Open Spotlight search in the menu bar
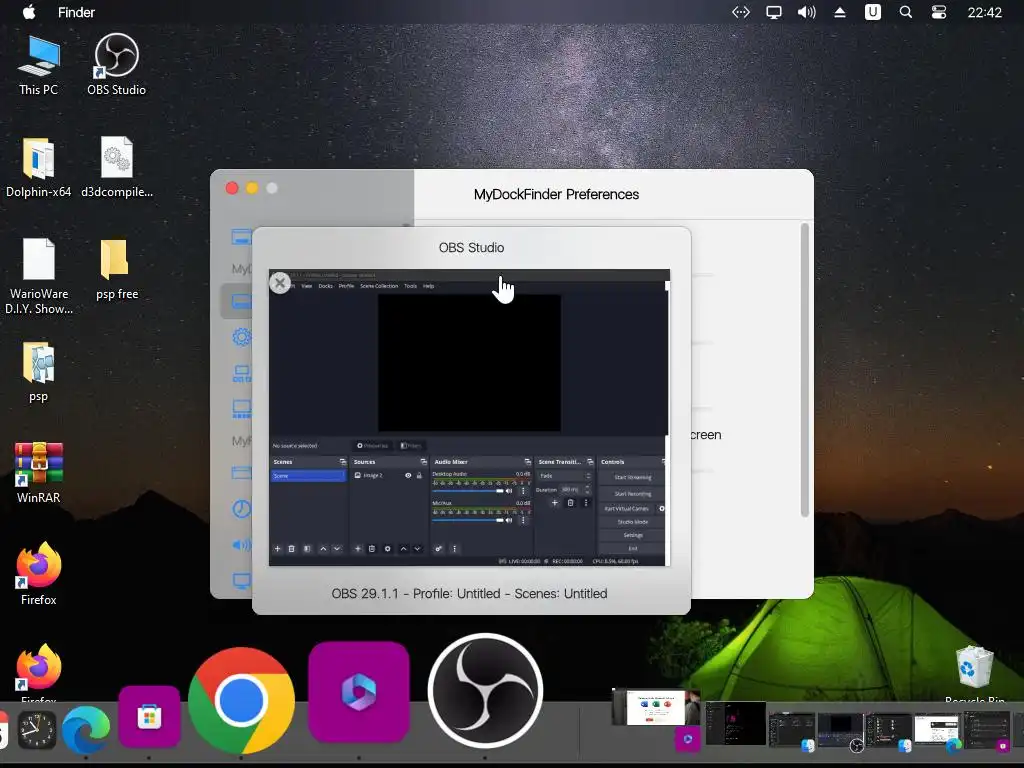Viewport: 1024px width, 768px height. 906,12
